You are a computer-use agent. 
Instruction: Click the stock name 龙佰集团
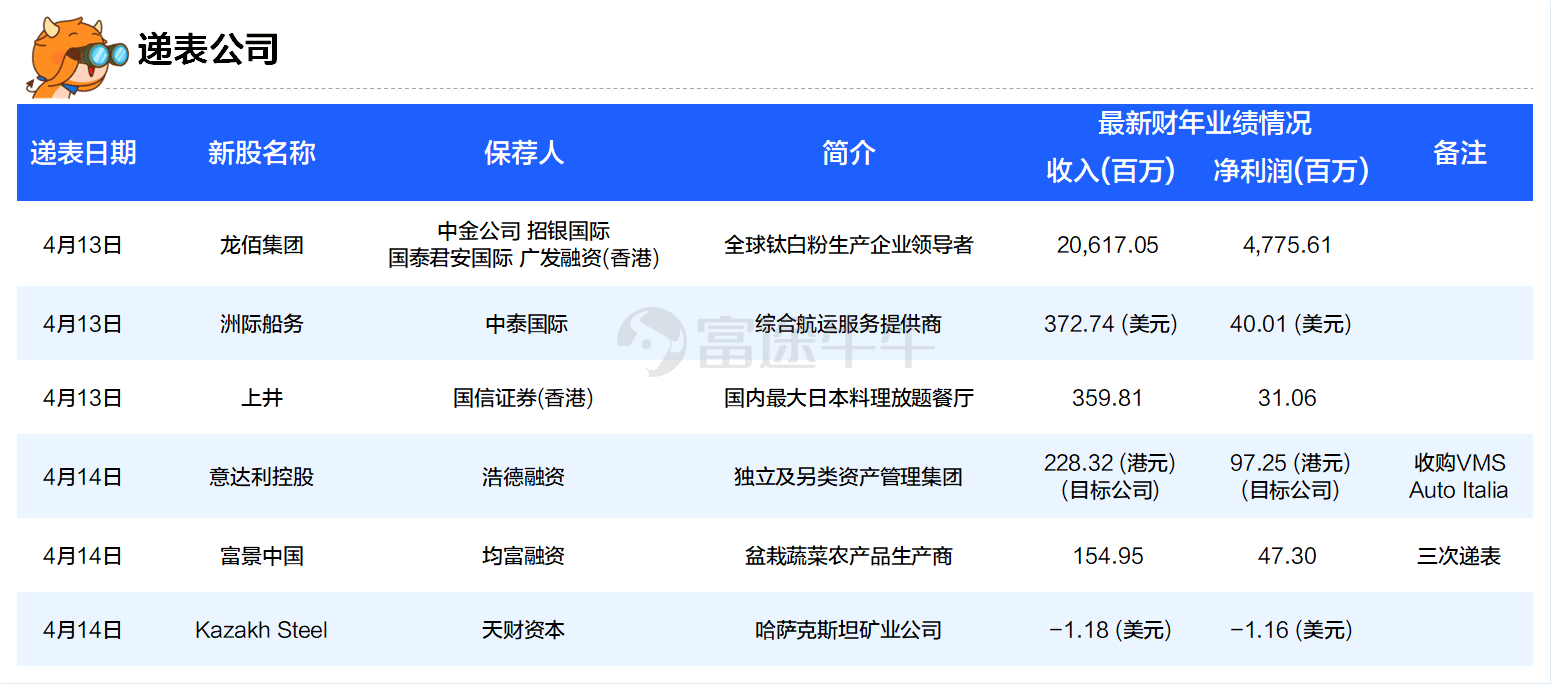(x=262, y=245)
